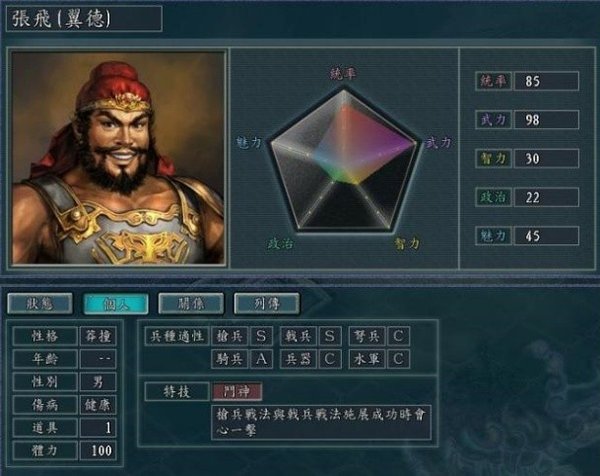Click the 水軍 C aptitude grade

coord(398,359)
